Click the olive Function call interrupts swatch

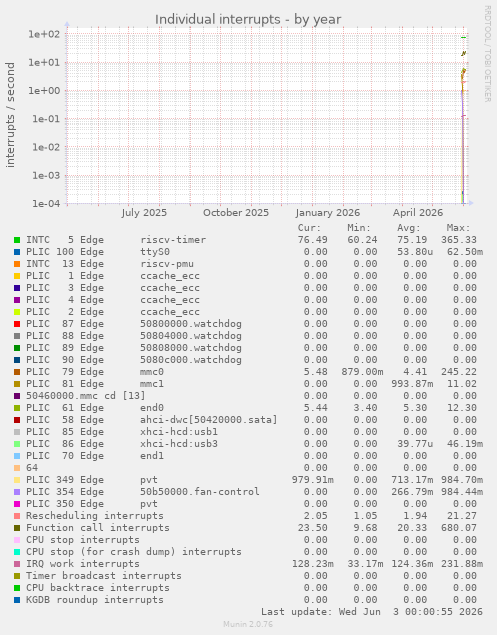tap(17, 528)
